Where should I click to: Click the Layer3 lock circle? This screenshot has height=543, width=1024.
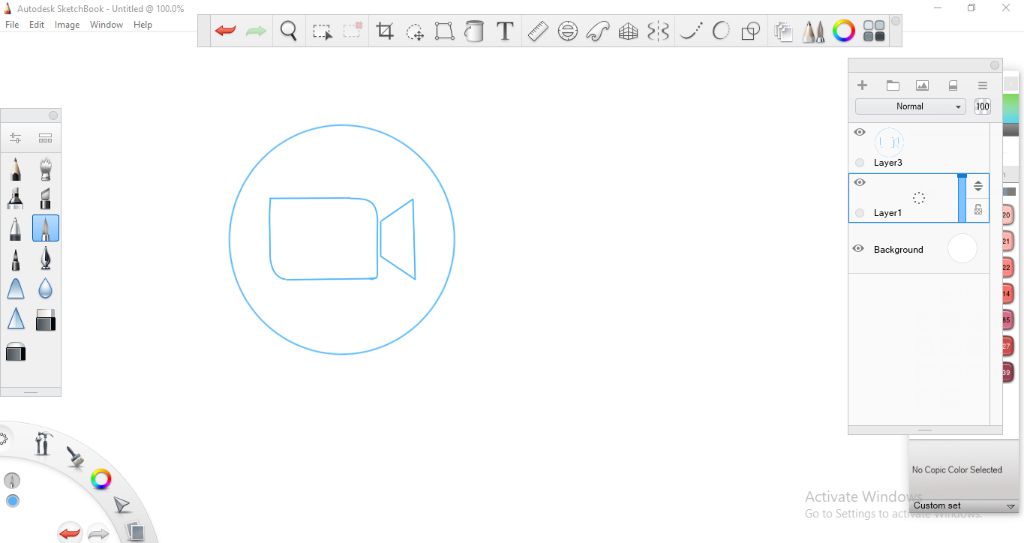pyautogui.click(x=859, y=163)
